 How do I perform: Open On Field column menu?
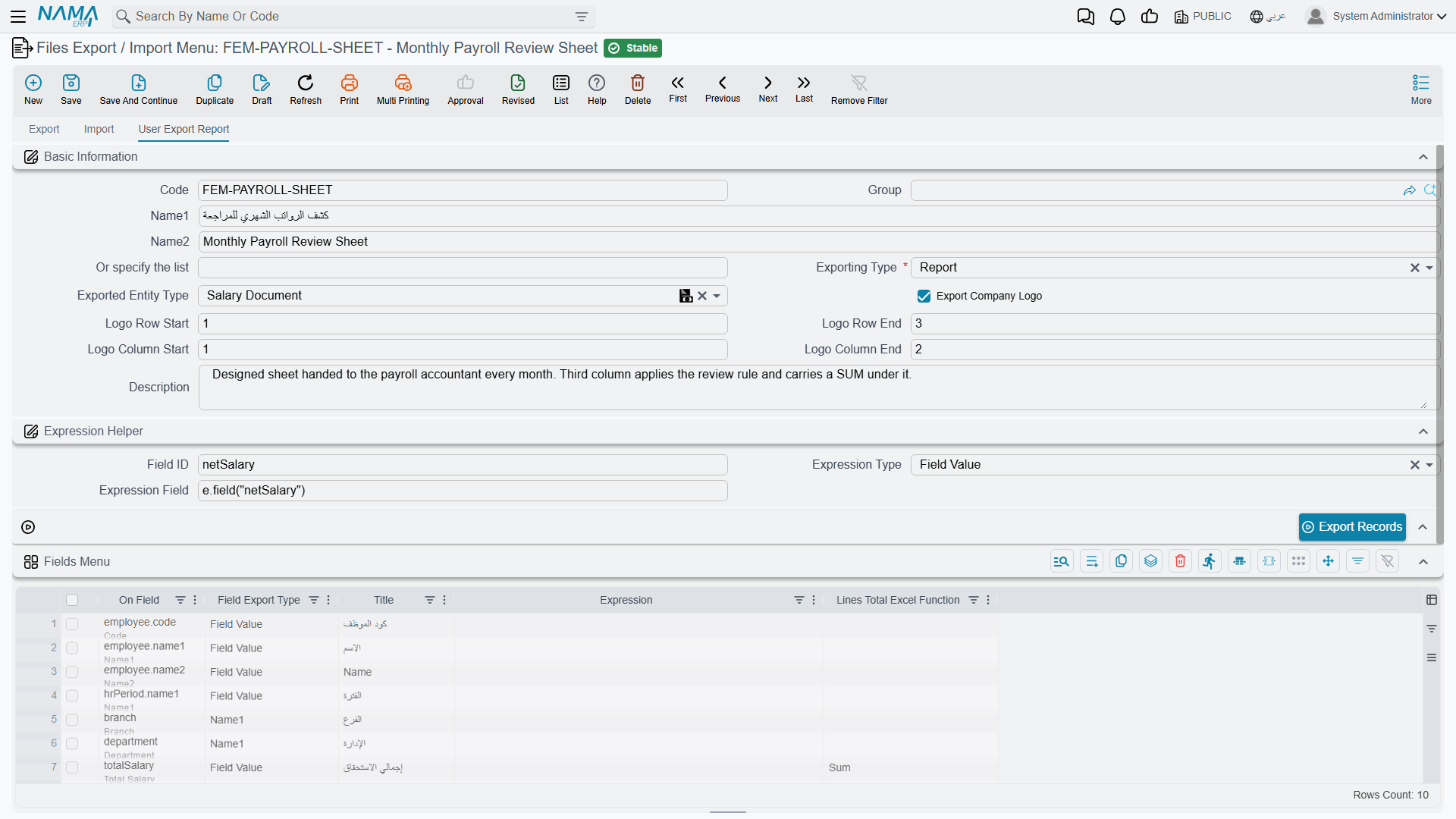[x=195, y=600]
